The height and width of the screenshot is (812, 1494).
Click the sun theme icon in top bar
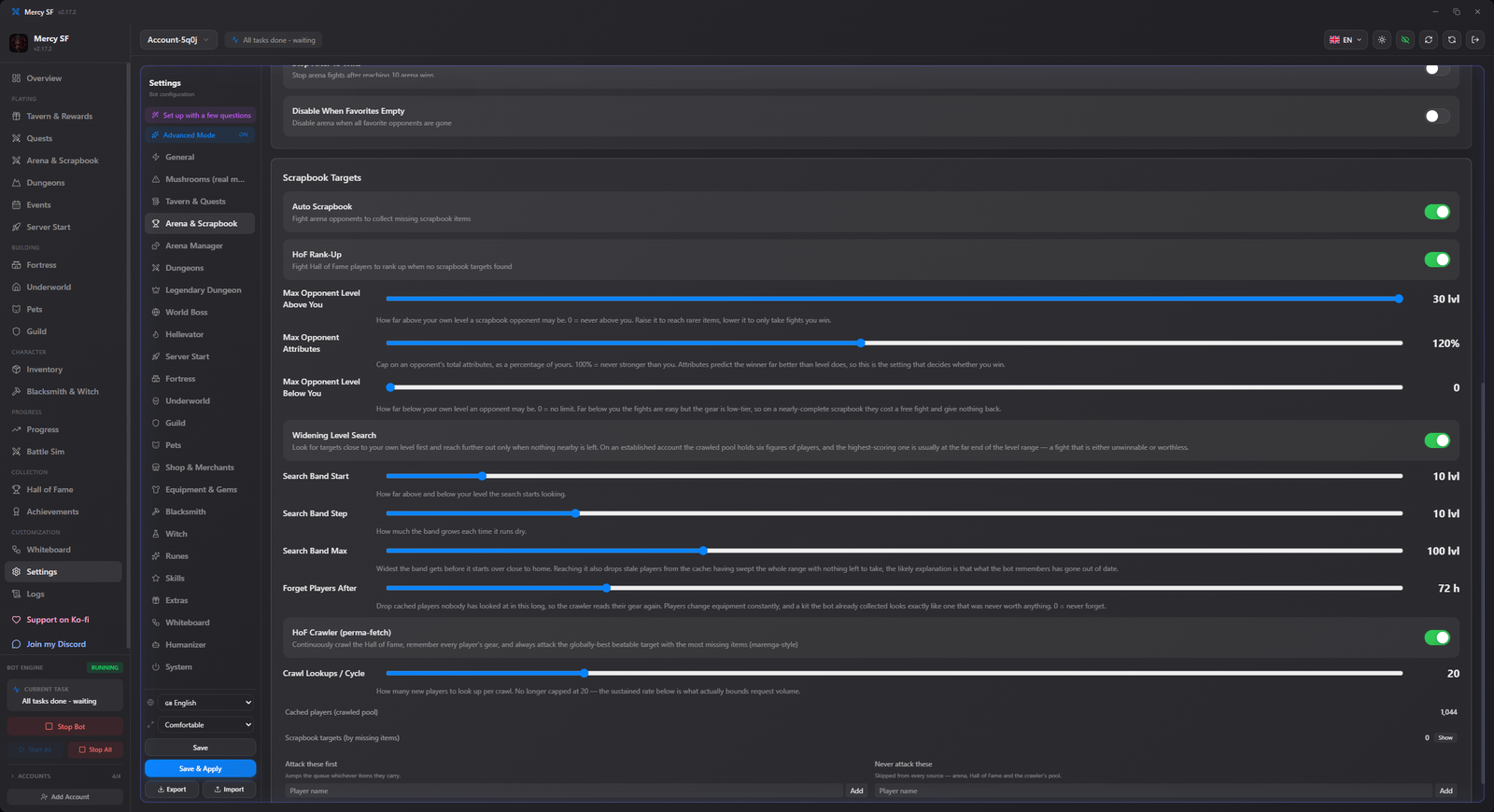tap(1382, 40)
